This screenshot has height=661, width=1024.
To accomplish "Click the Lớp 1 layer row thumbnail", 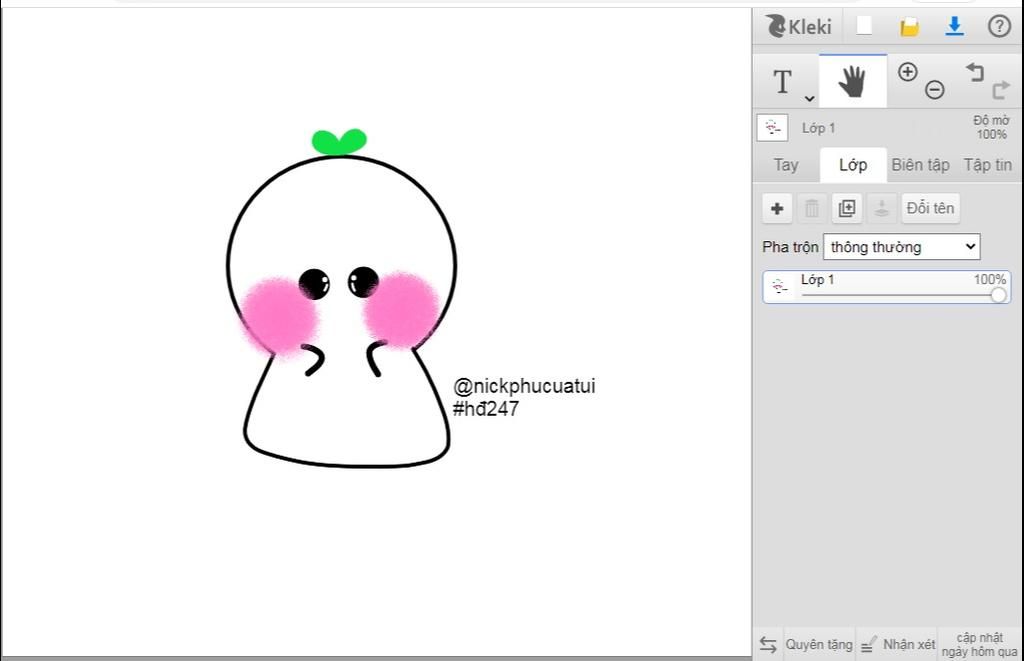I will click(x=779, y=287).
